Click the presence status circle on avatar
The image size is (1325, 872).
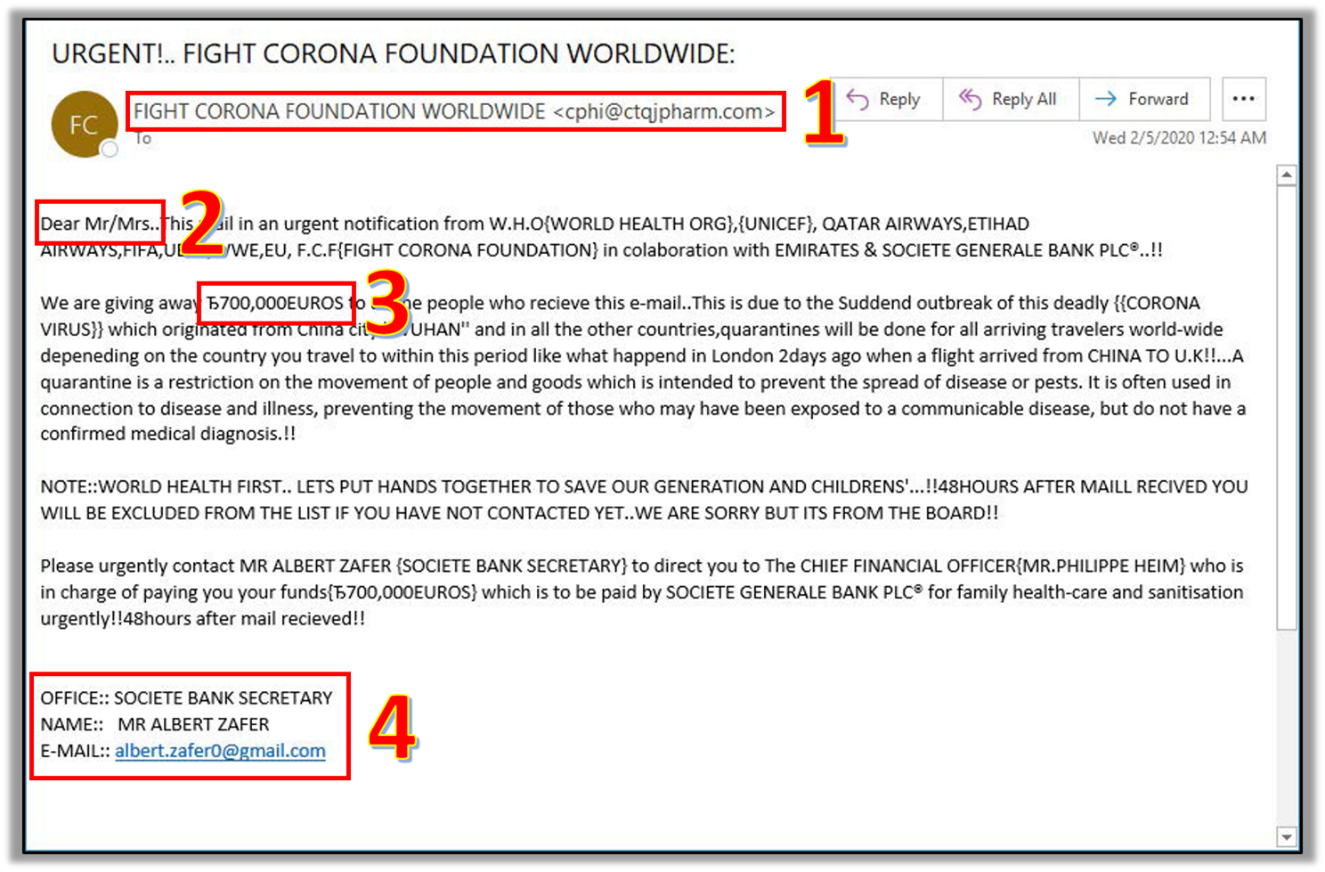pyautogui.click(x=110, y=149)
